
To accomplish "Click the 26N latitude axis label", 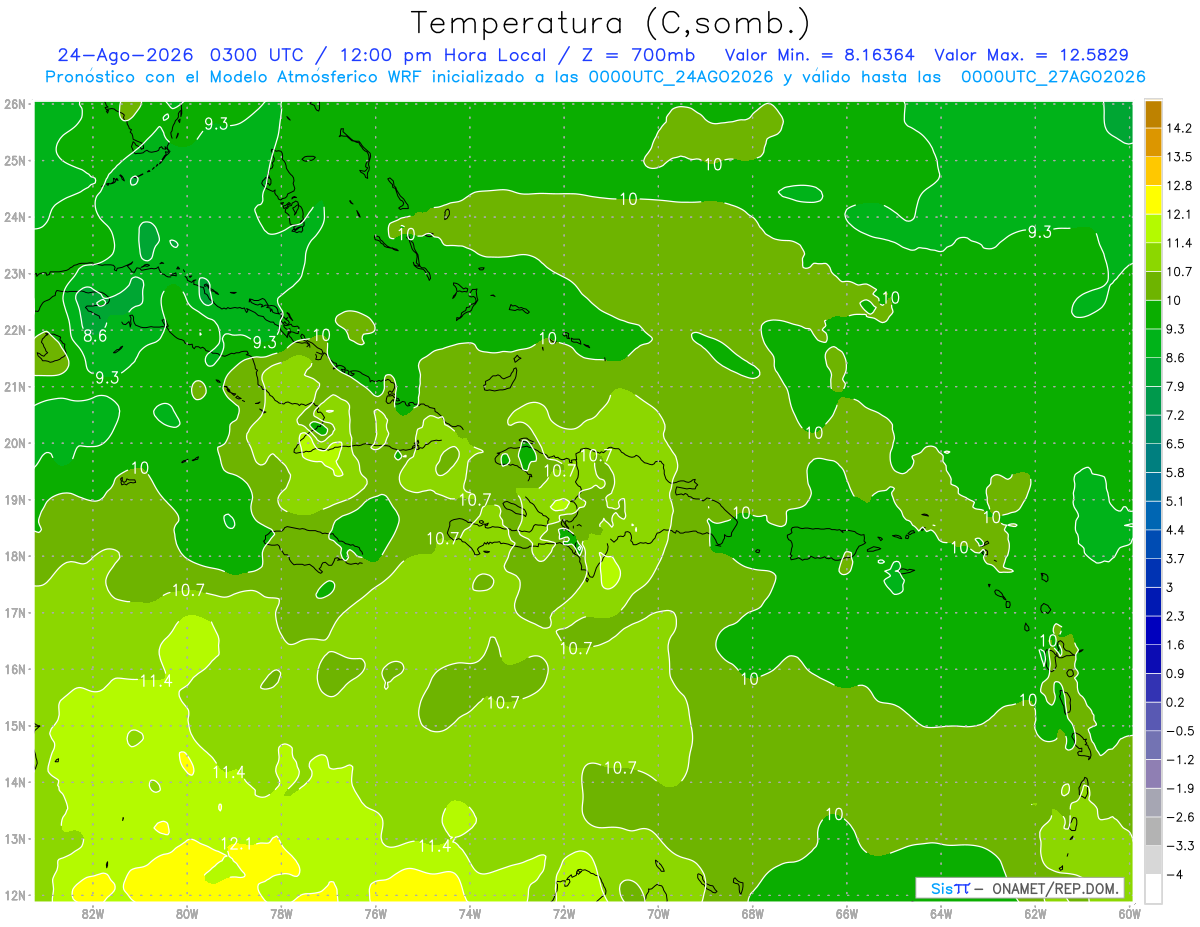I will tap(15, 104).
